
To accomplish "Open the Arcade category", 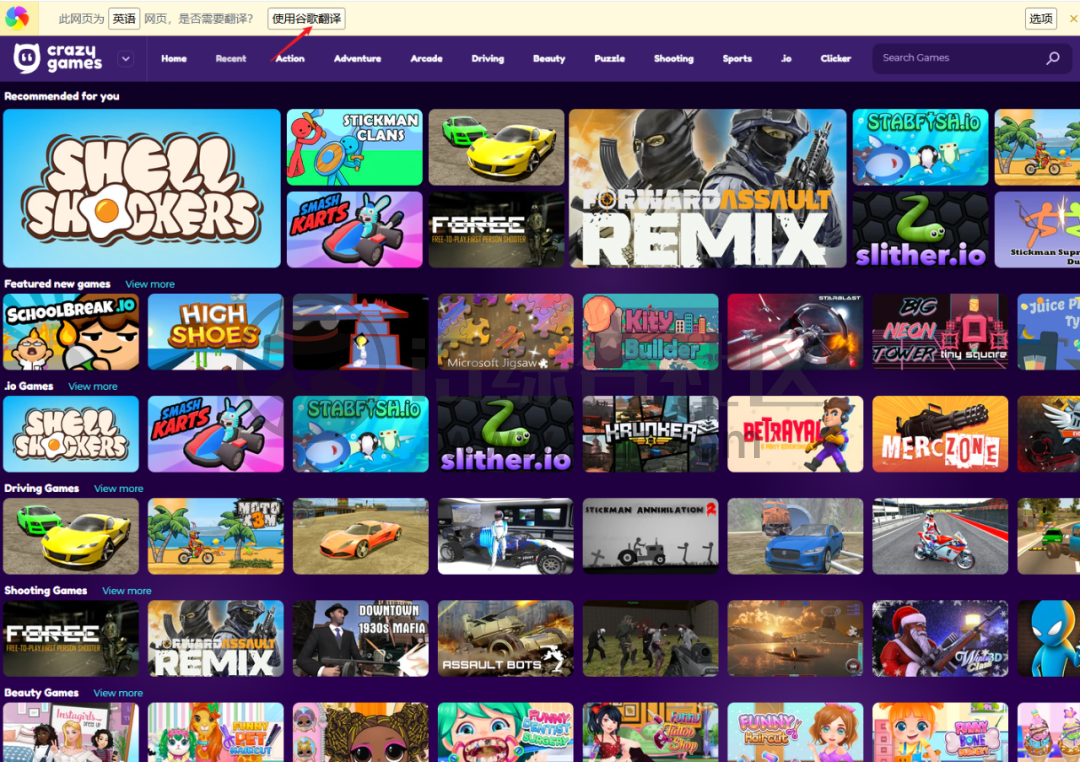I will click(x=426, y=59).
